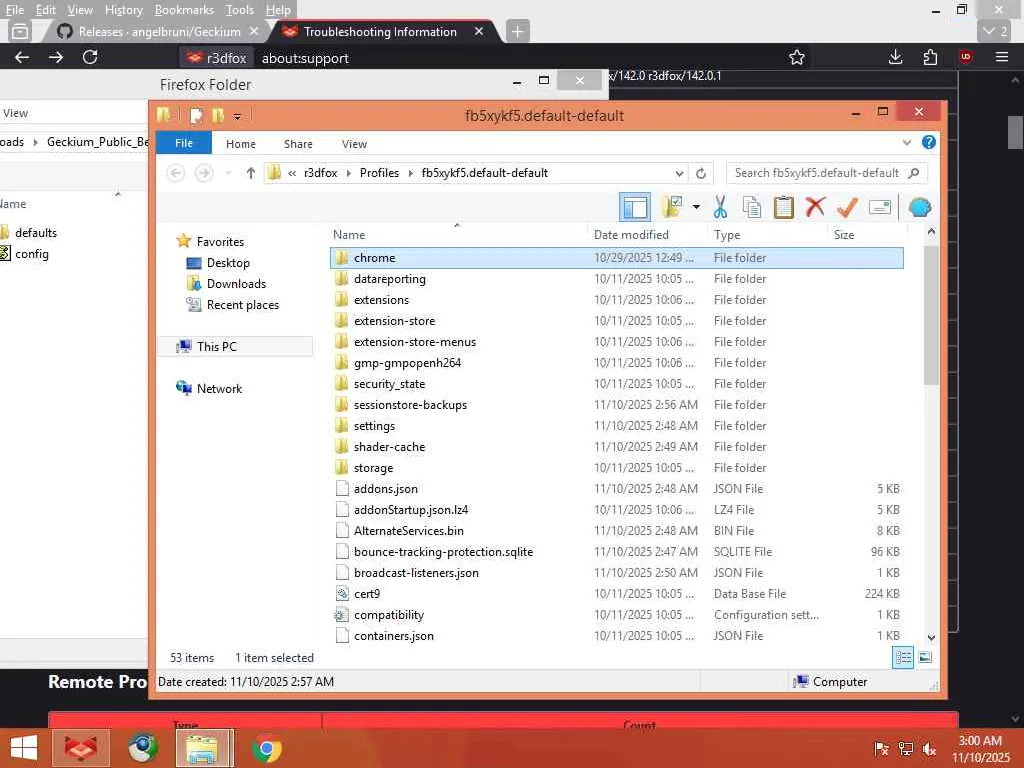The image size is (1024, 768).
Task: Click the blue globe shell icon in toolbar
Action: 920,207
